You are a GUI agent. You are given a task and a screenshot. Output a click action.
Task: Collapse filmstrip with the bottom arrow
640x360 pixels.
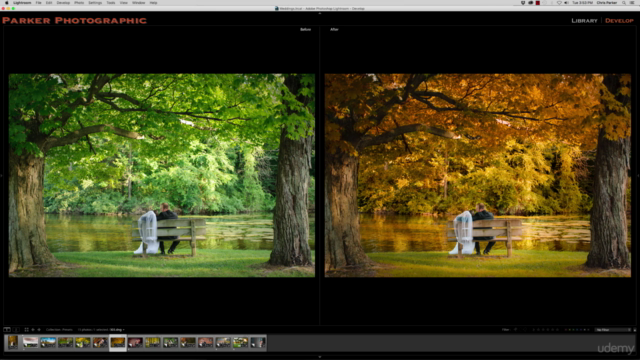[x=320, y=357]
